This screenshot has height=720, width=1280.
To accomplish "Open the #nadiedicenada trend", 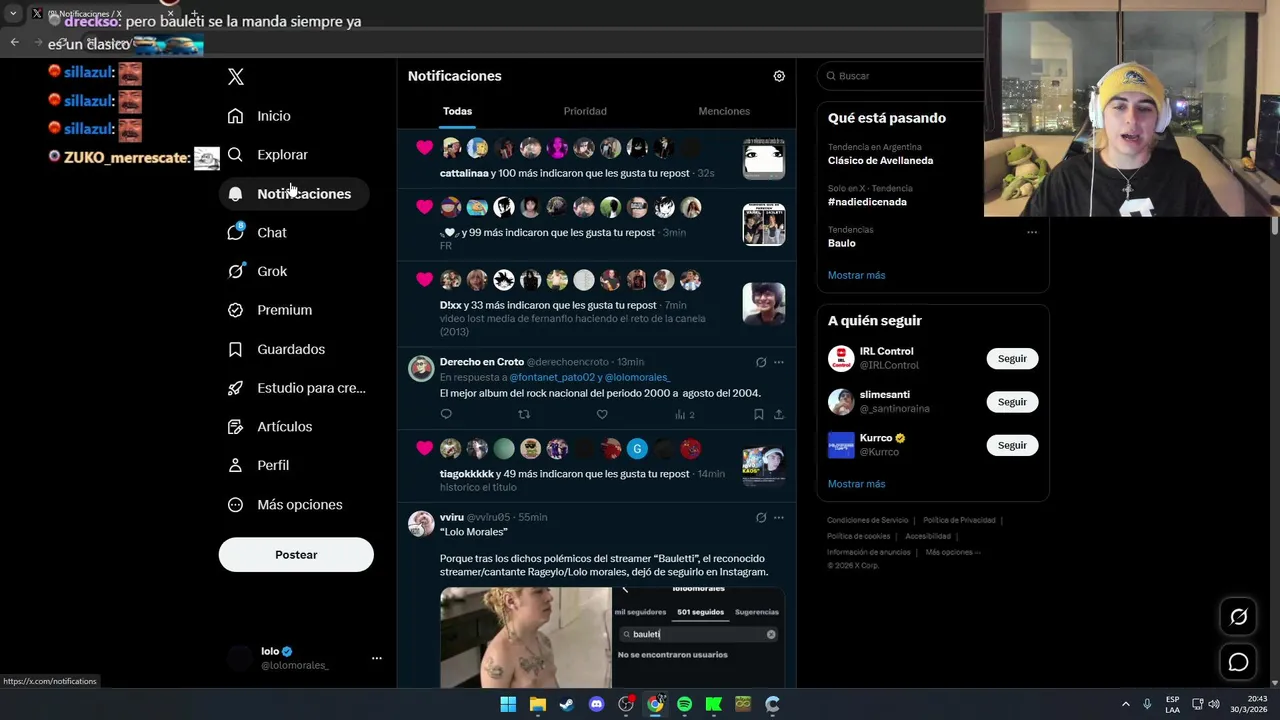I will click(867, 202).
